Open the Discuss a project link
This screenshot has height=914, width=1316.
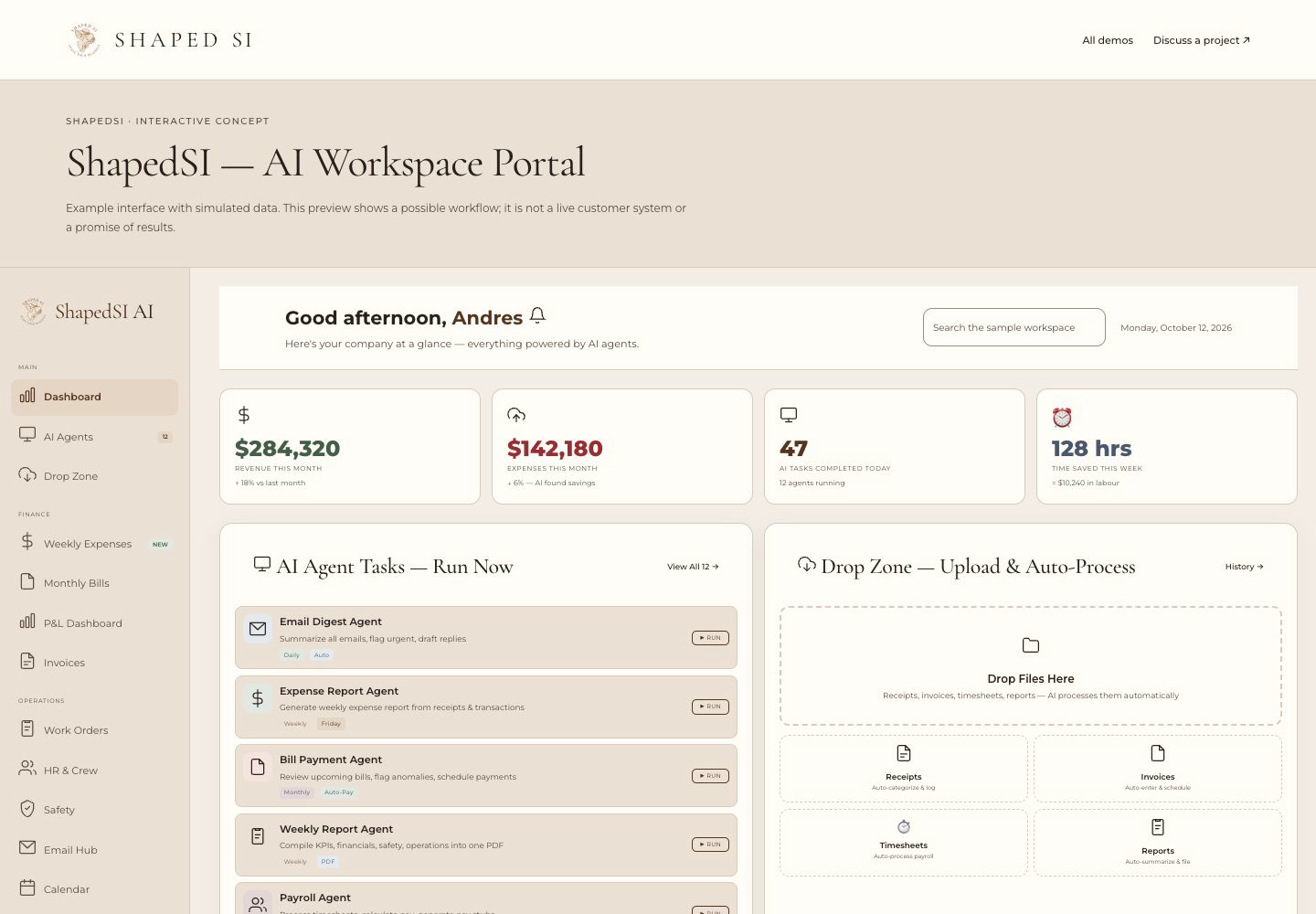click(1202, 40)
